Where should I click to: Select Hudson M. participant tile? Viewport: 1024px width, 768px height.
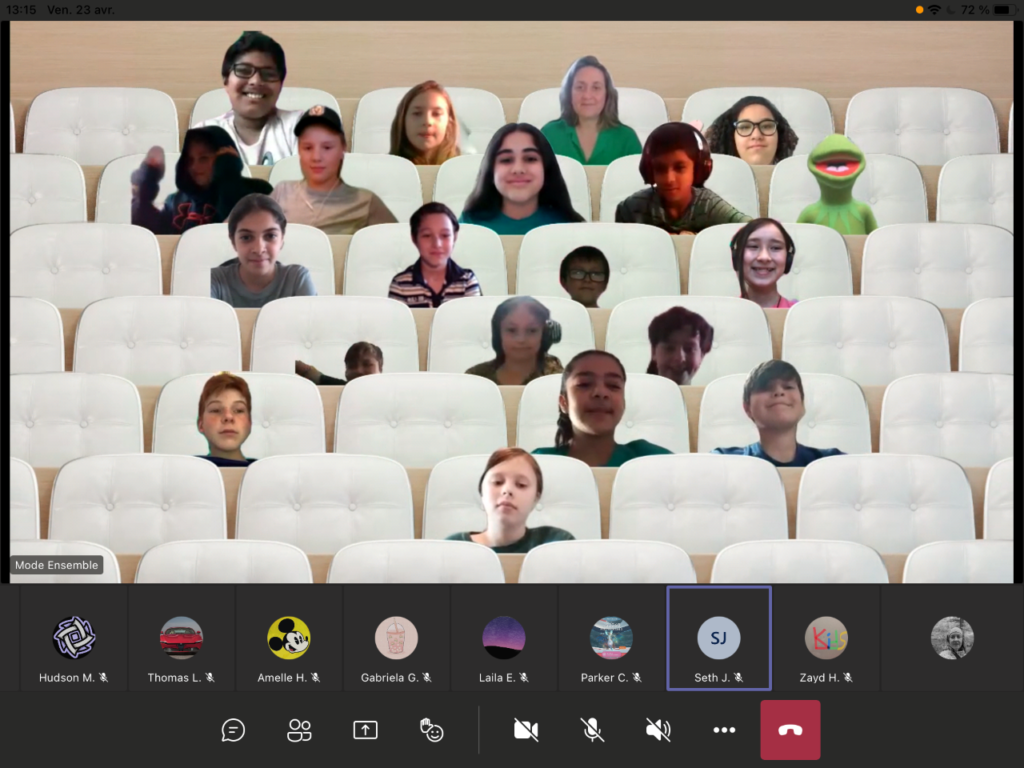[x=74, y=647]
